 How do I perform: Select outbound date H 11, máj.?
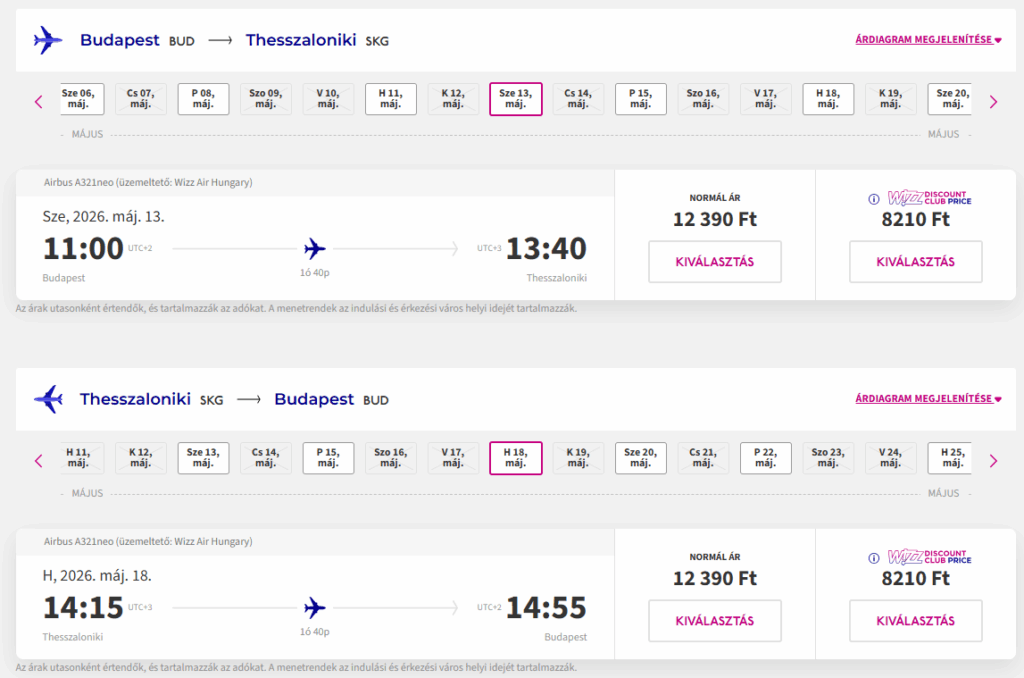390,99
